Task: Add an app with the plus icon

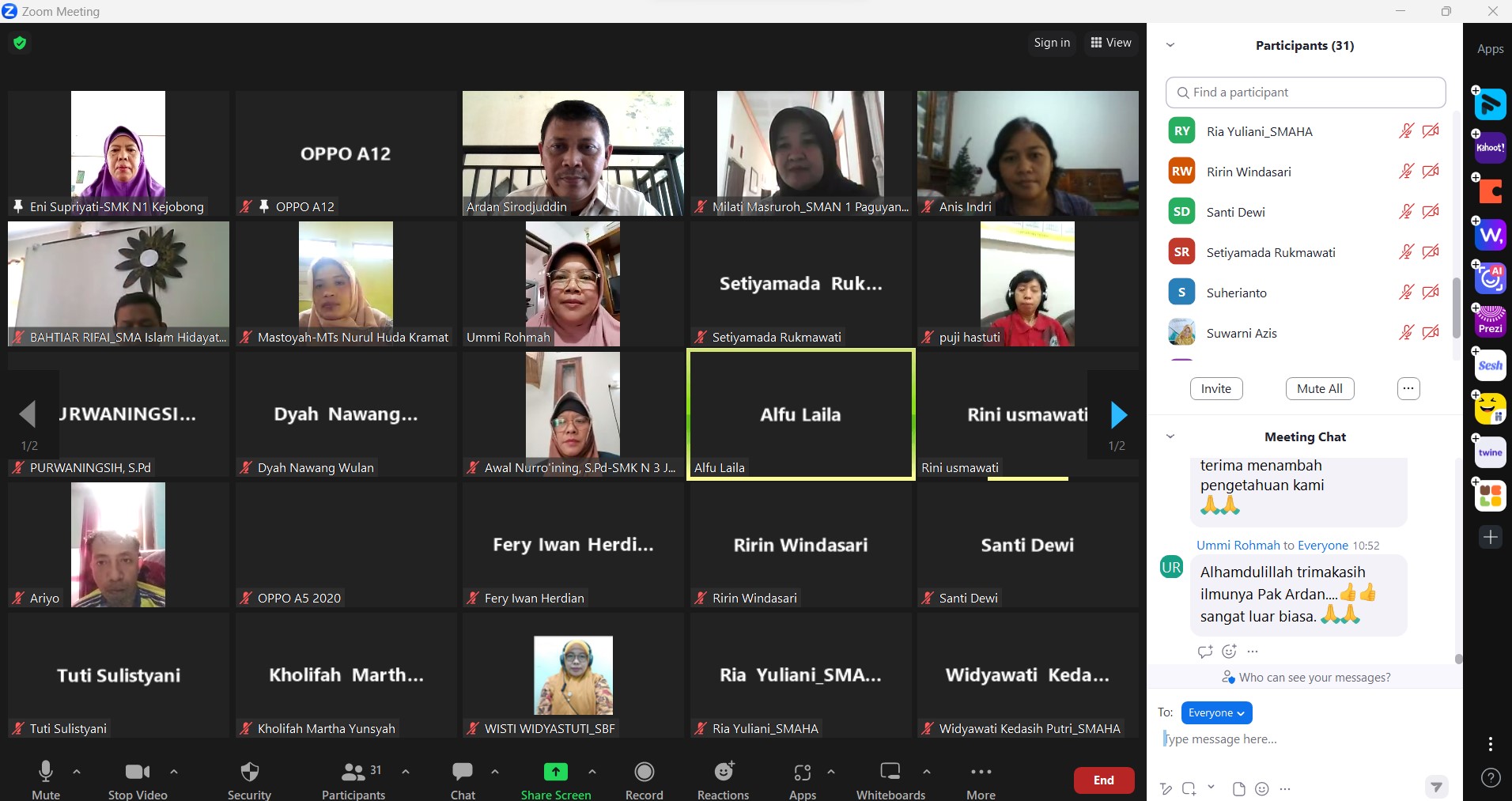Action: pyautogui.click(x=1491, y=537)
